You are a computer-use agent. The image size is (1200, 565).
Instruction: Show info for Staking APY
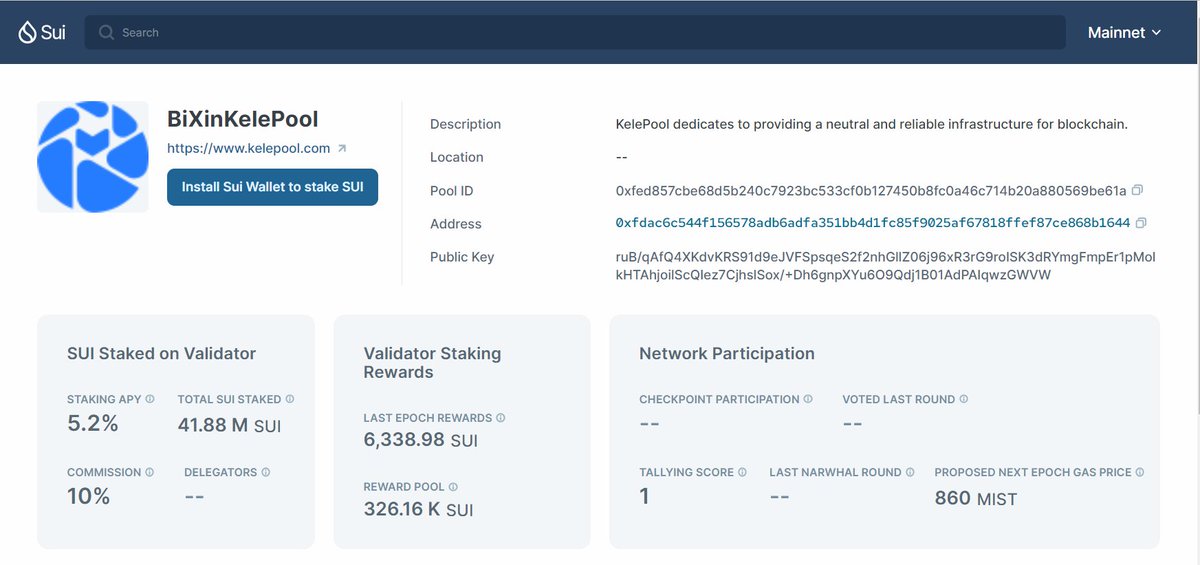coord(150,399)
